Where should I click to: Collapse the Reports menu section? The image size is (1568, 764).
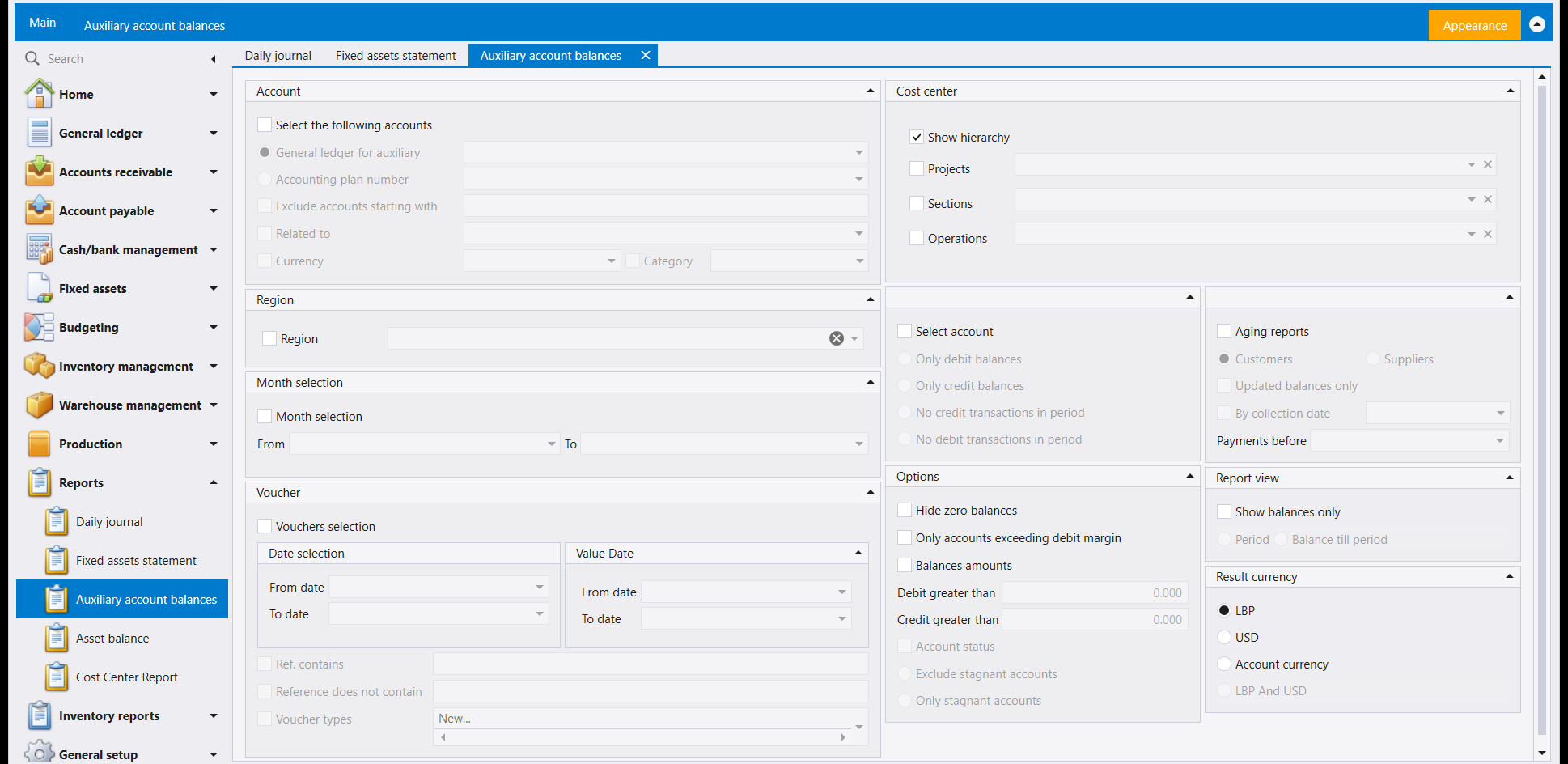click(x=214, y=482)
